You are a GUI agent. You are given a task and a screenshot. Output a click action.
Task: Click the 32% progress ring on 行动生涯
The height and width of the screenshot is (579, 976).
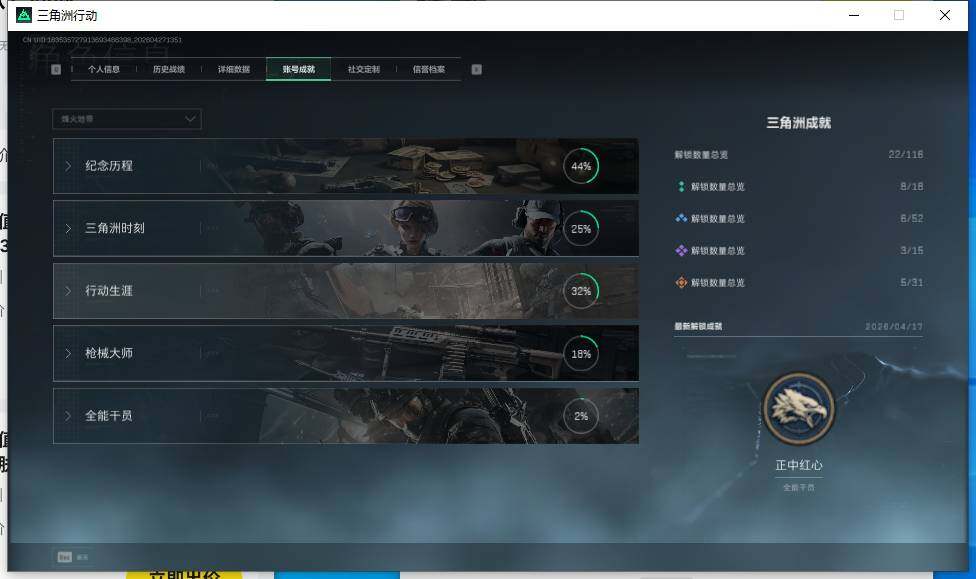[x=581, y=291]
